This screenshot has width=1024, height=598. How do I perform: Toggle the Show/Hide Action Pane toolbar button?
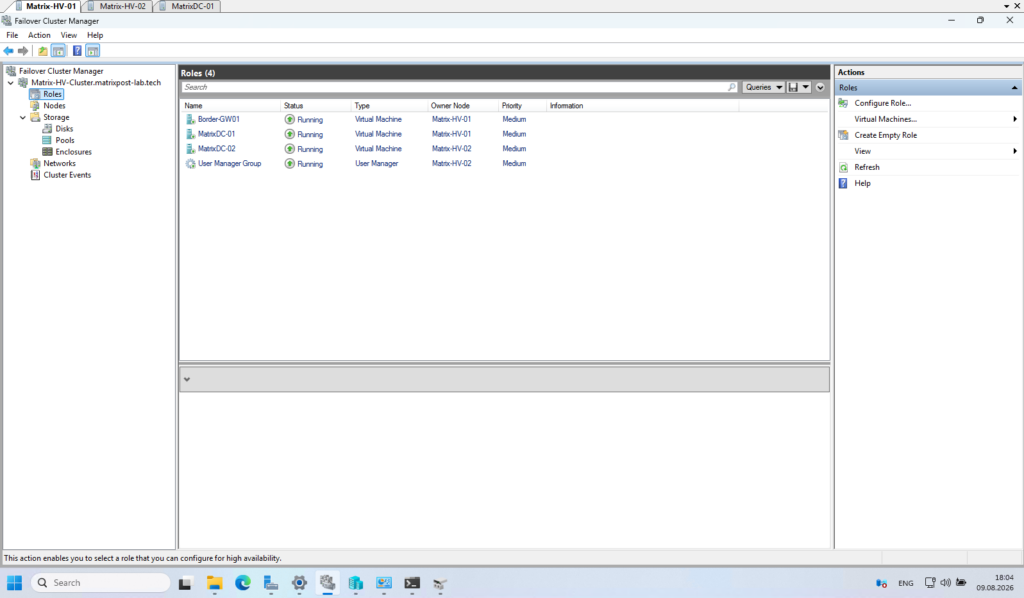[x=93, y=51]
